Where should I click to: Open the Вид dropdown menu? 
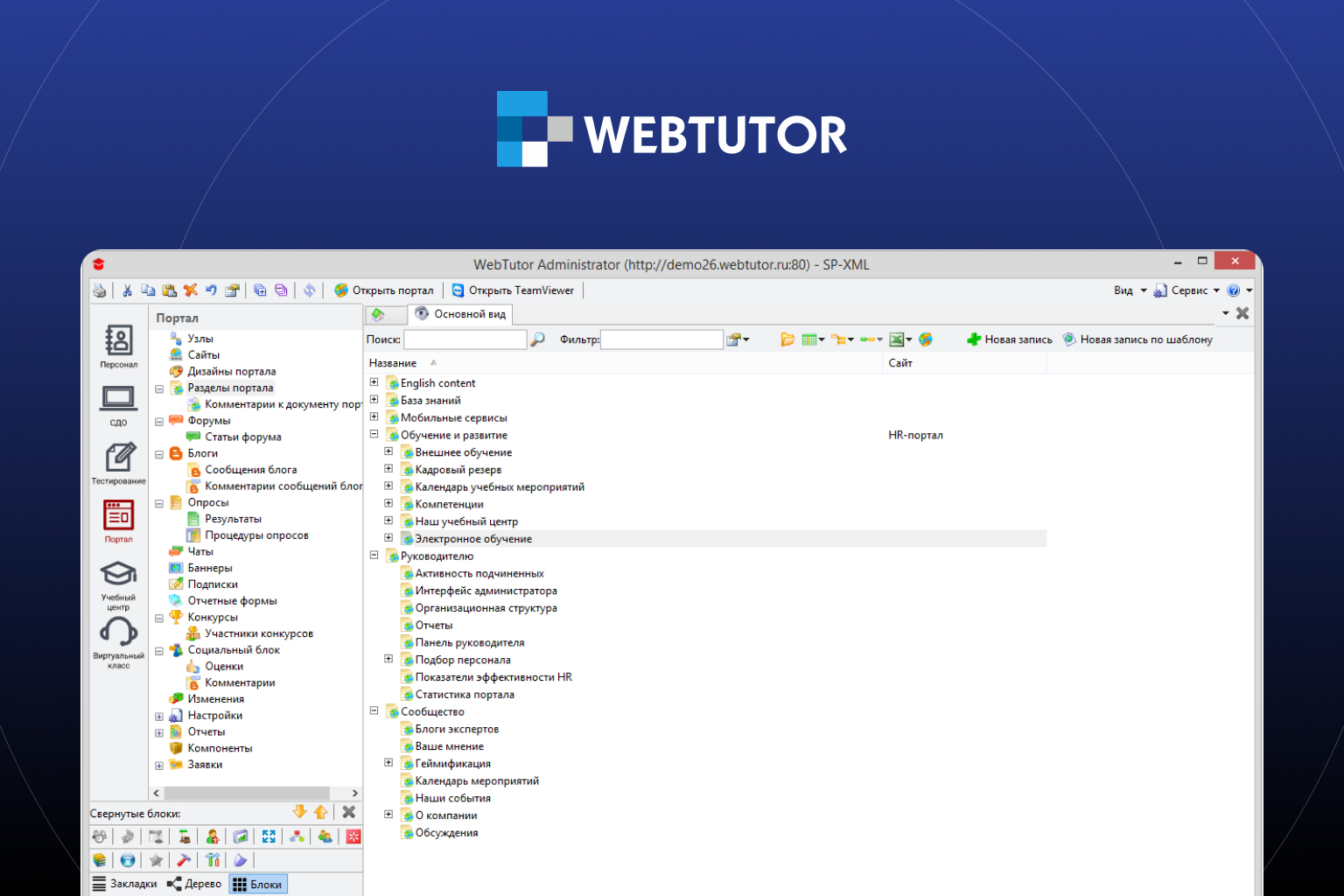[x=1130, y=290]
